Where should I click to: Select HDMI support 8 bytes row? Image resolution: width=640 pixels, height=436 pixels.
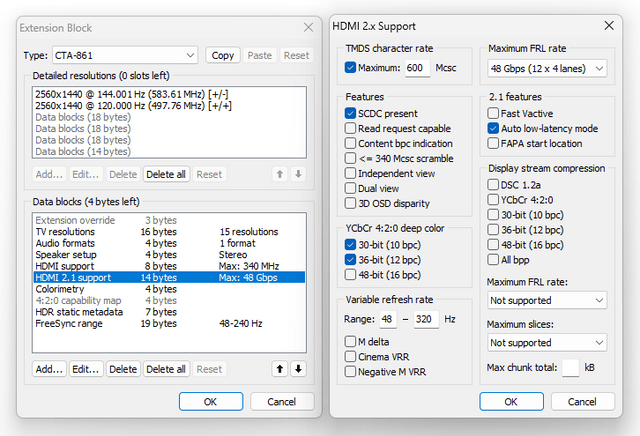(169, 266)
